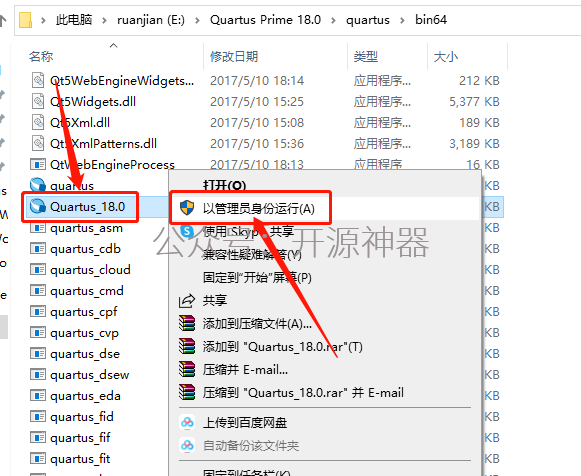This screenshot has height=476, width=581.
Task: Expand the chevron after Quartus Prime 18.0
Action: (x=333, y=20)
